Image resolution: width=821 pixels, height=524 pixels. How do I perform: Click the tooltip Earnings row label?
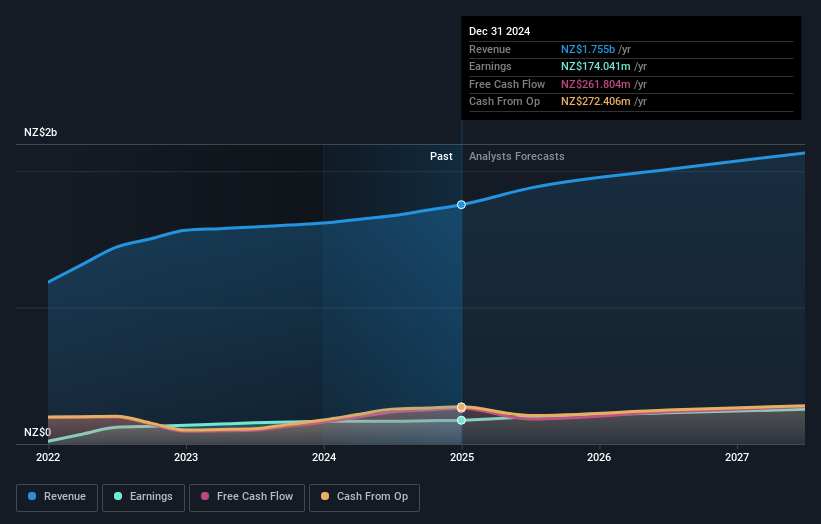tap(490, 66)
